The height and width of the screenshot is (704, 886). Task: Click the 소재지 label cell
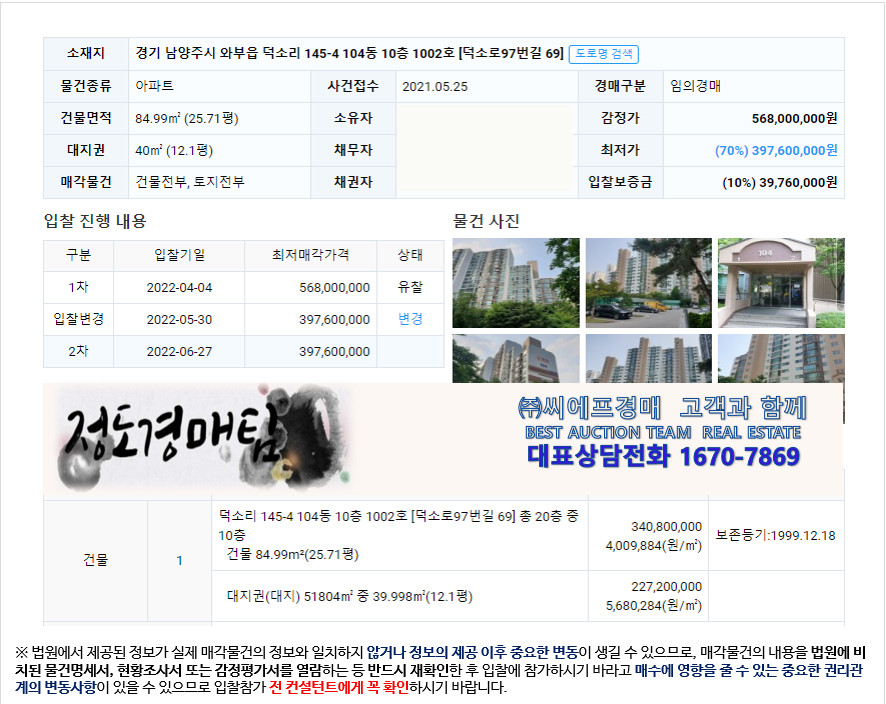point(86,53)
